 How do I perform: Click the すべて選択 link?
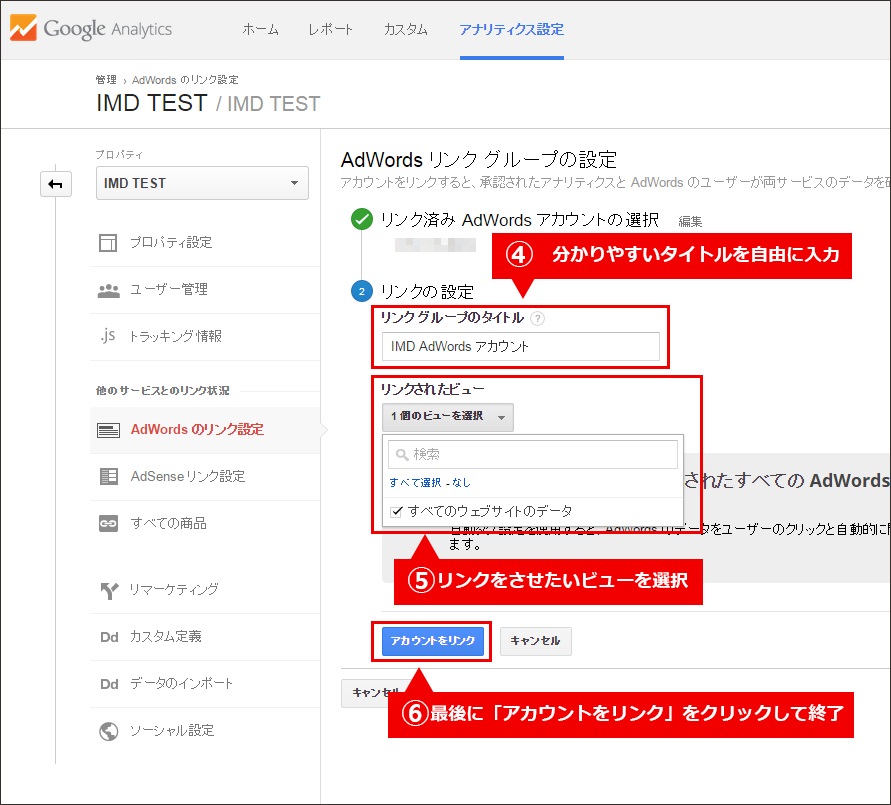[x=415, y=482]
